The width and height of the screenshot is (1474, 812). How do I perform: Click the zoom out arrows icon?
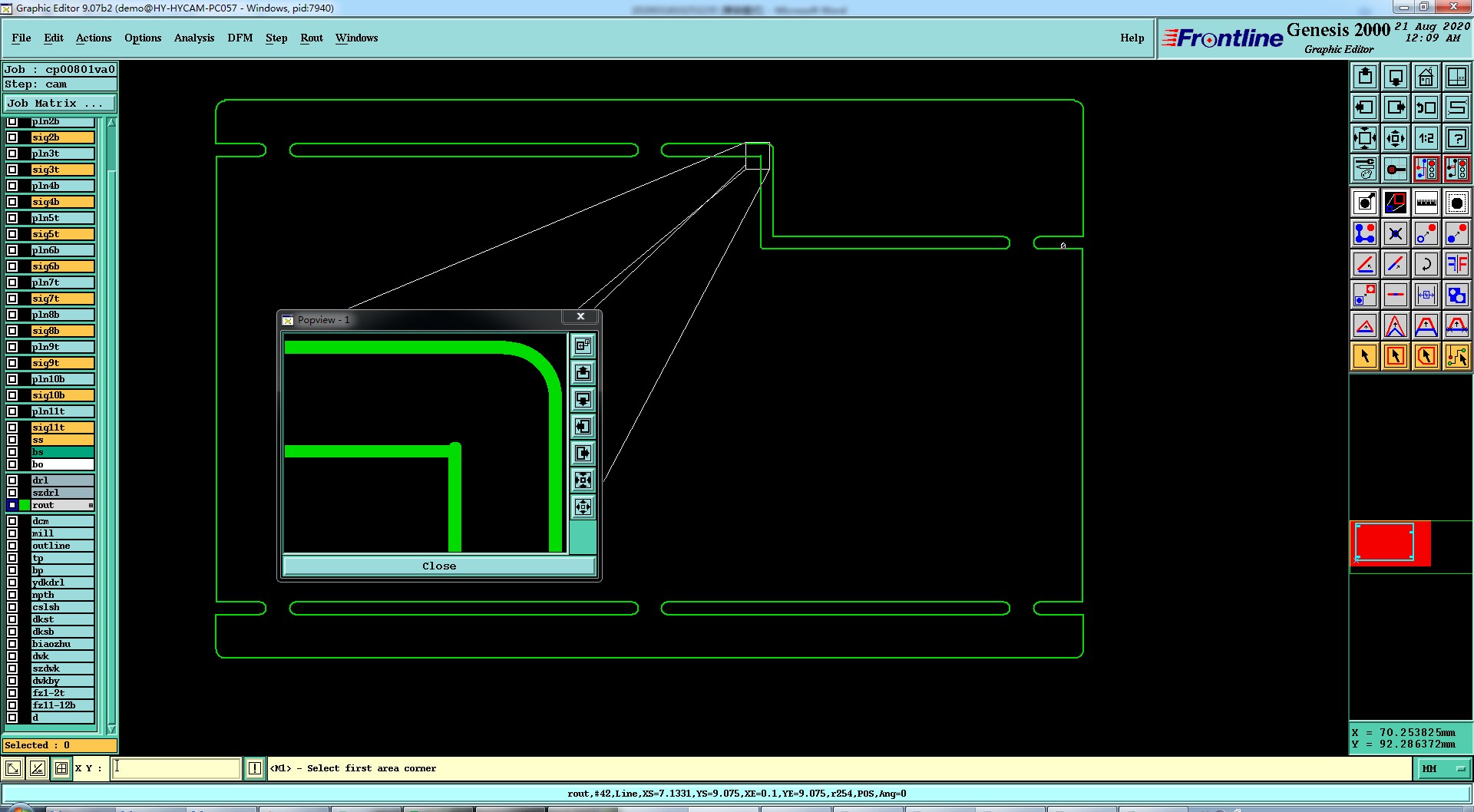(1396, 138)
